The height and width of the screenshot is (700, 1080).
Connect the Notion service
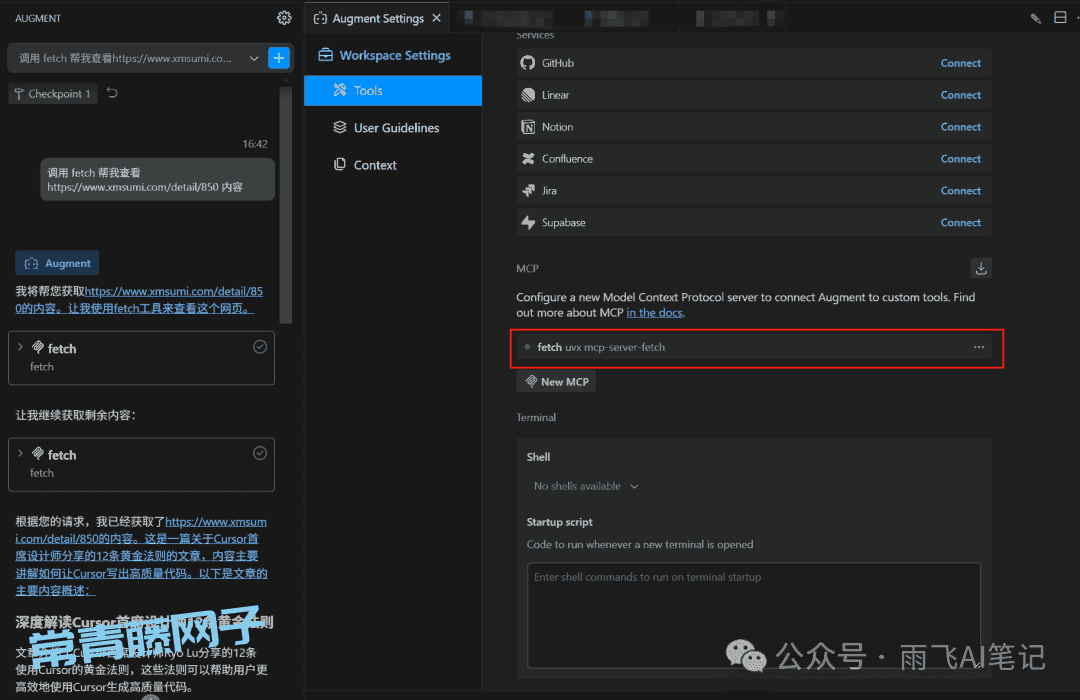pos(960,127)
